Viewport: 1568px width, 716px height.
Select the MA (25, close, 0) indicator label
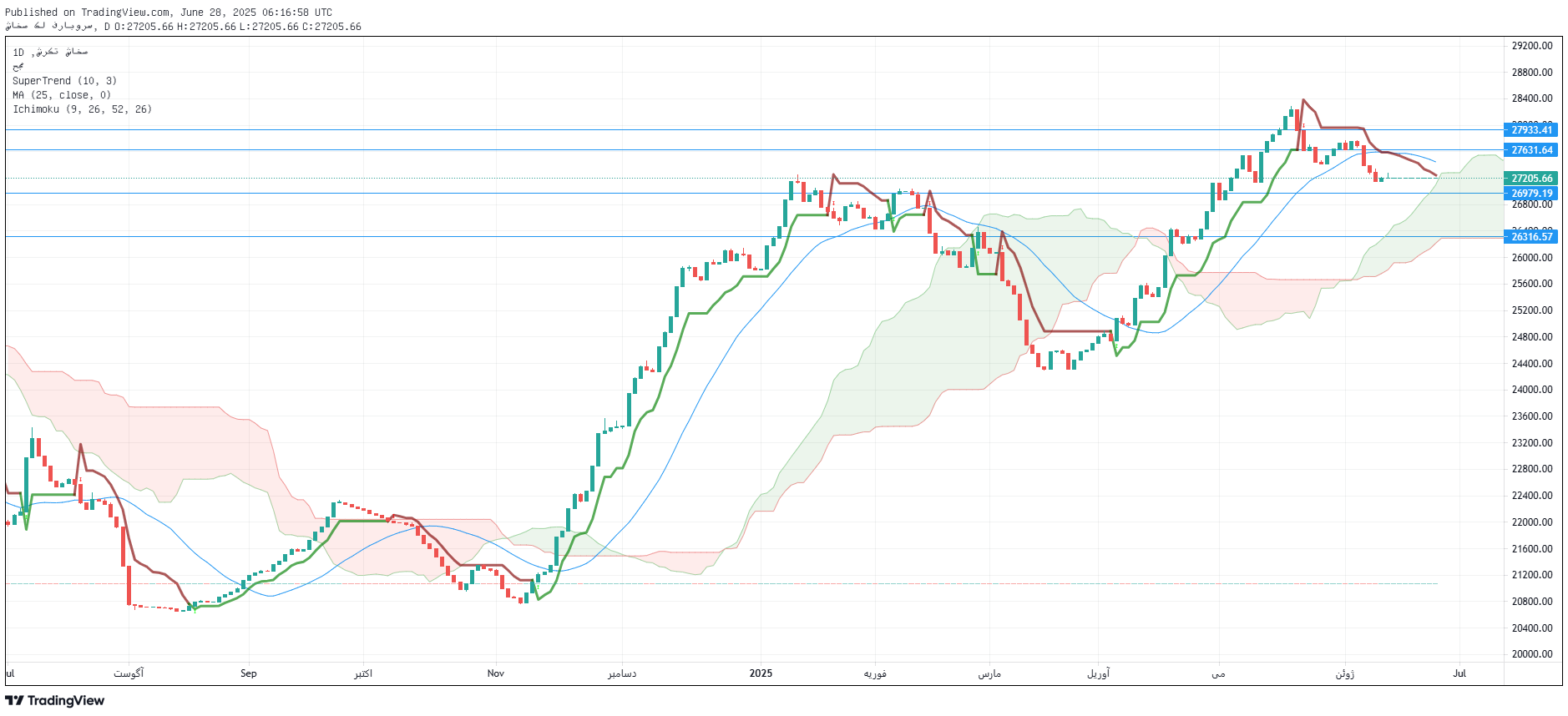62,95
